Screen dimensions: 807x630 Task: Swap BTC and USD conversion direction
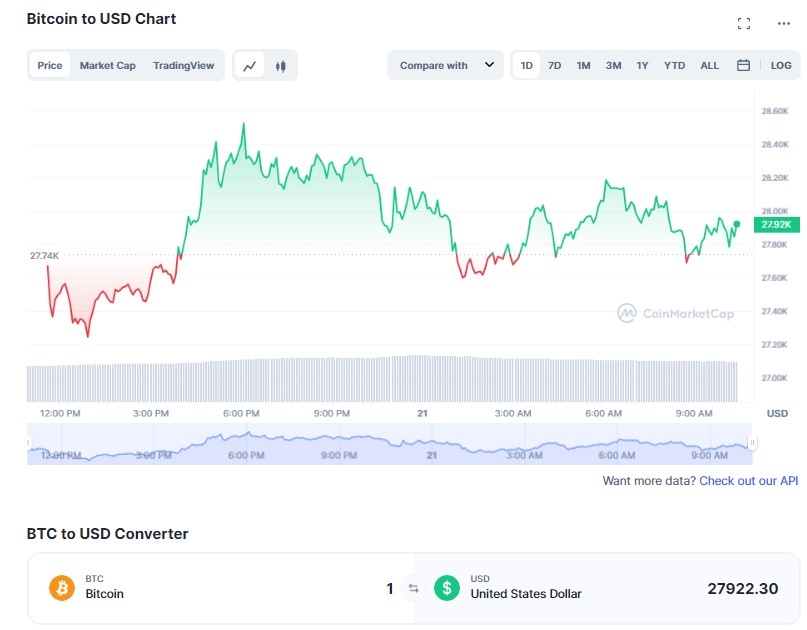(413, 588)
